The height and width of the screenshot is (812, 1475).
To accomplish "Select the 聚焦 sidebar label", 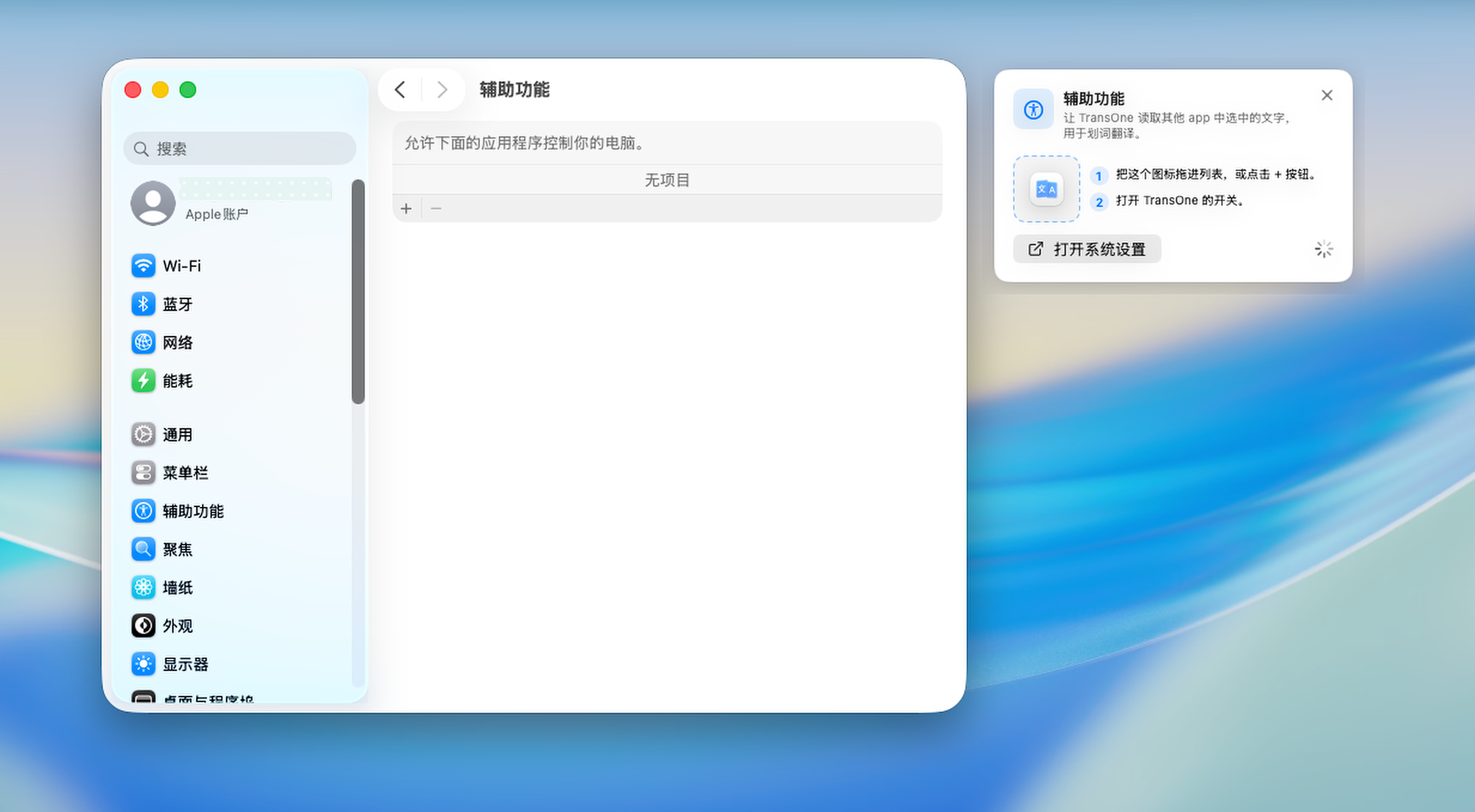I will pyautogui.click(x=178, y=549).
